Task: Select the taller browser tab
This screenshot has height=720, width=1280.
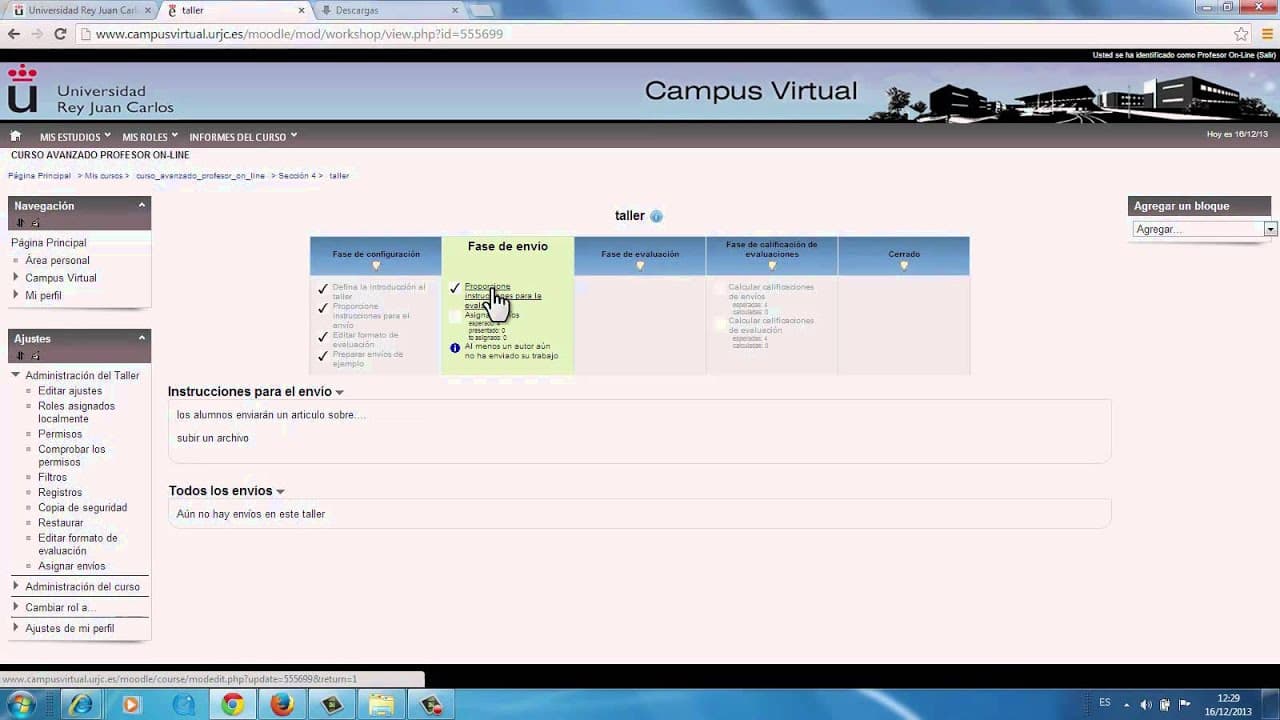Action: 236,10
